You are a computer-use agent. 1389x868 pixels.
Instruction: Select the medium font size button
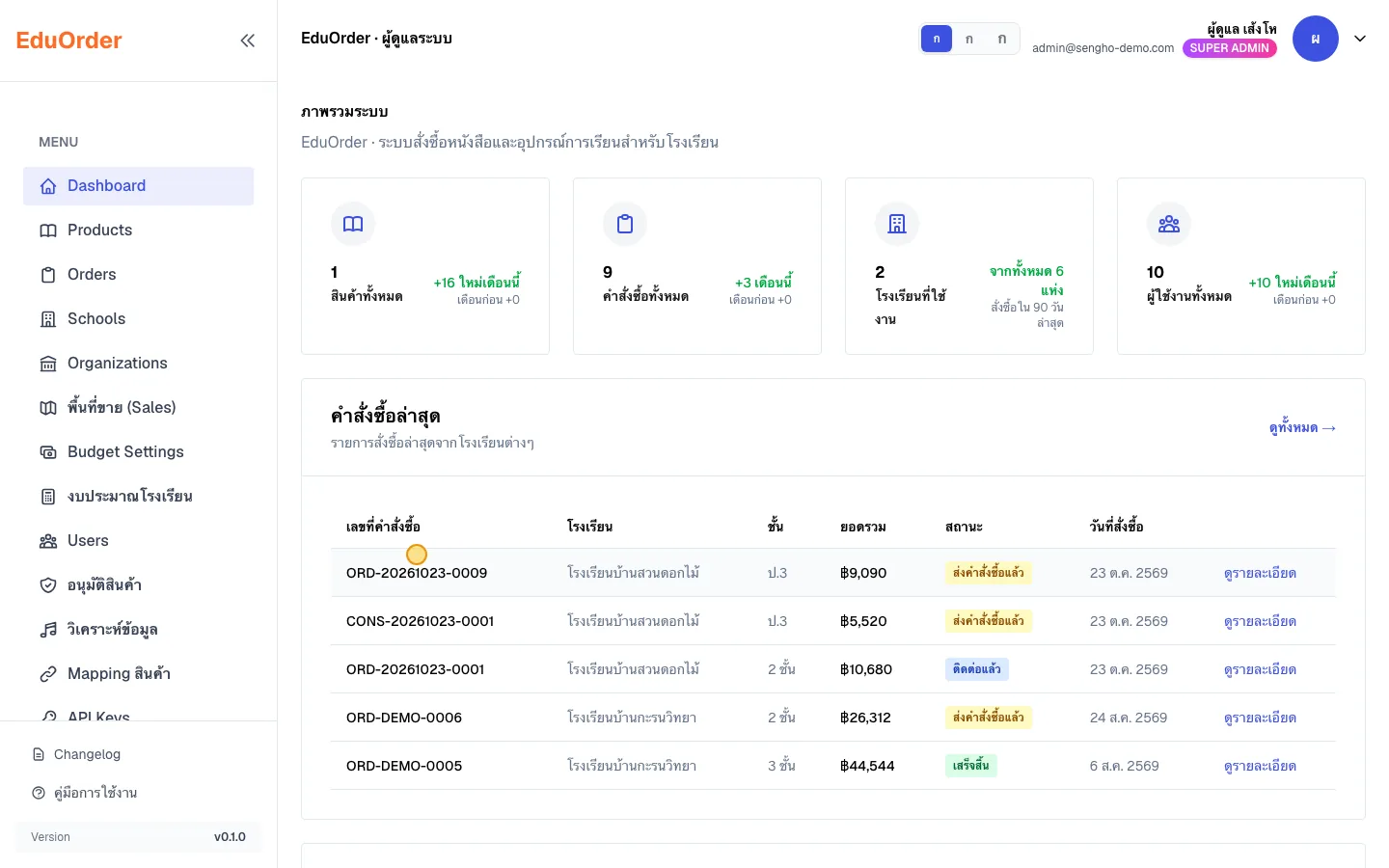pos(969,39)
